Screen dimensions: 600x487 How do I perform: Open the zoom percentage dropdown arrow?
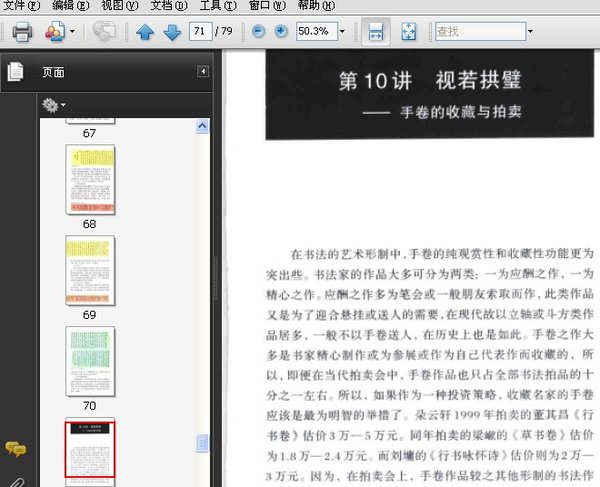pyautogui.click(x=342, y=32)
